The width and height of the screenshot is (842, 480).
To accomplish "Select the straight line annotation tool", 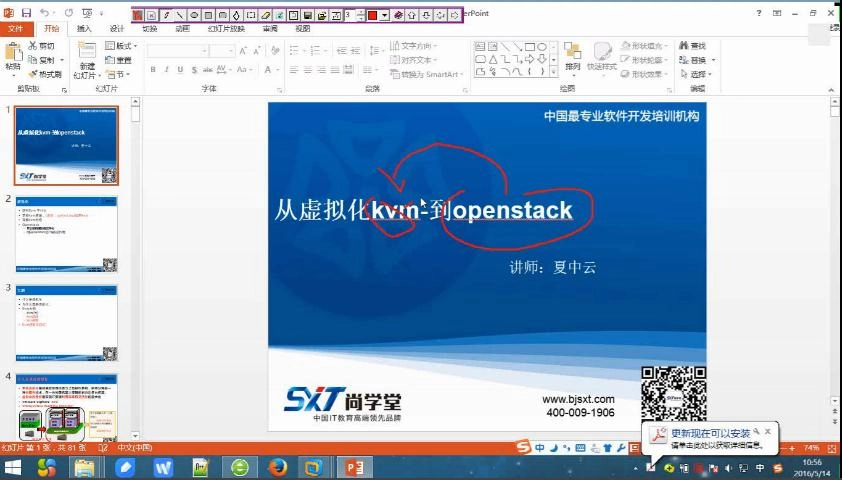I will pos(180,16).
